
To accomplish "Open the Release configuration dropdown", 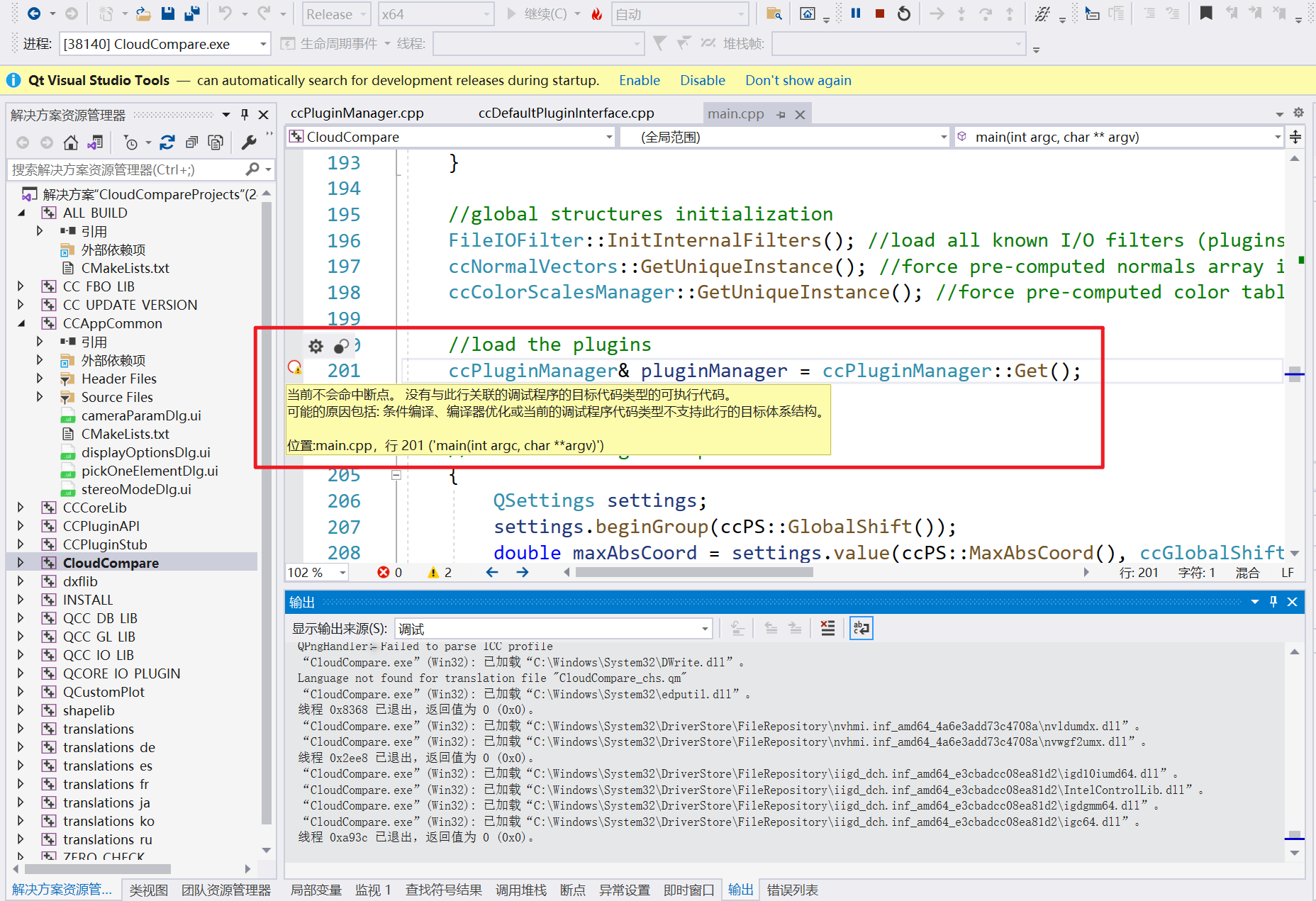I will click(337, 14).
